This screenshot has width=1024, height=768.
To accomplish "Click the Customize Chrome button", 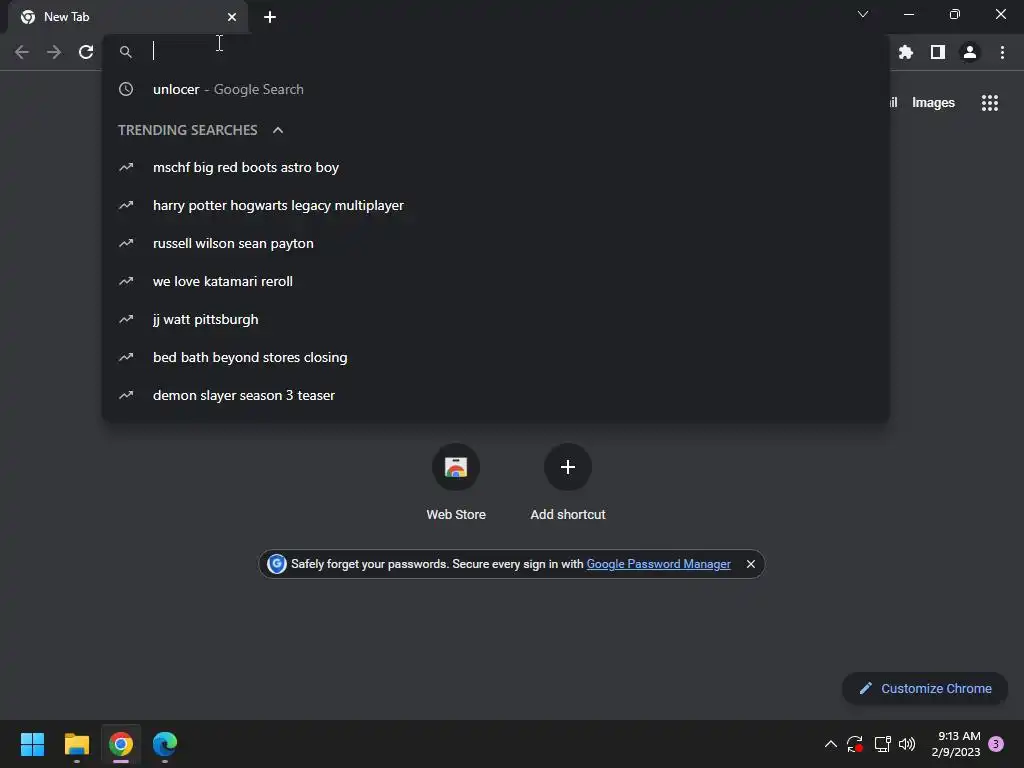I will pyautogui.click(x=925, y=688).
